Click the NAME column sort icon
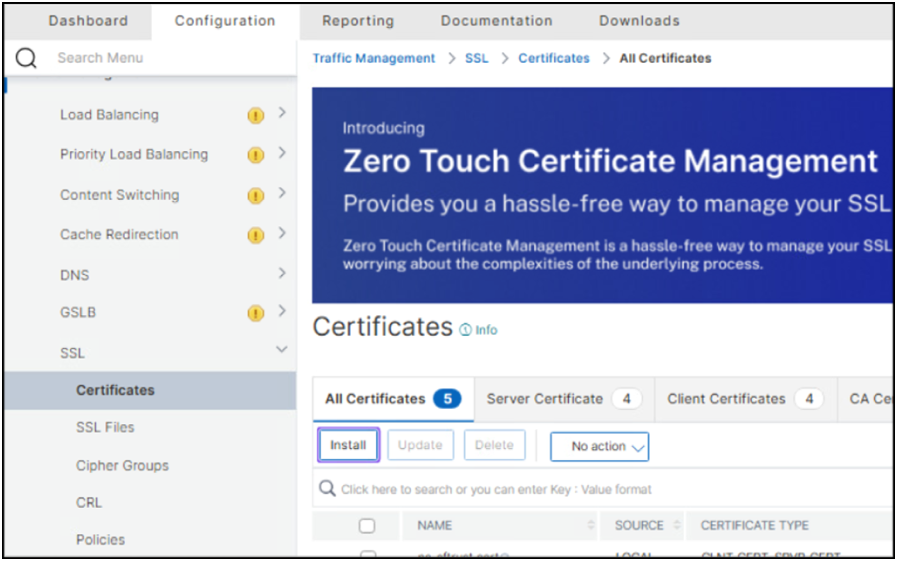 click(x=590, y=525)
